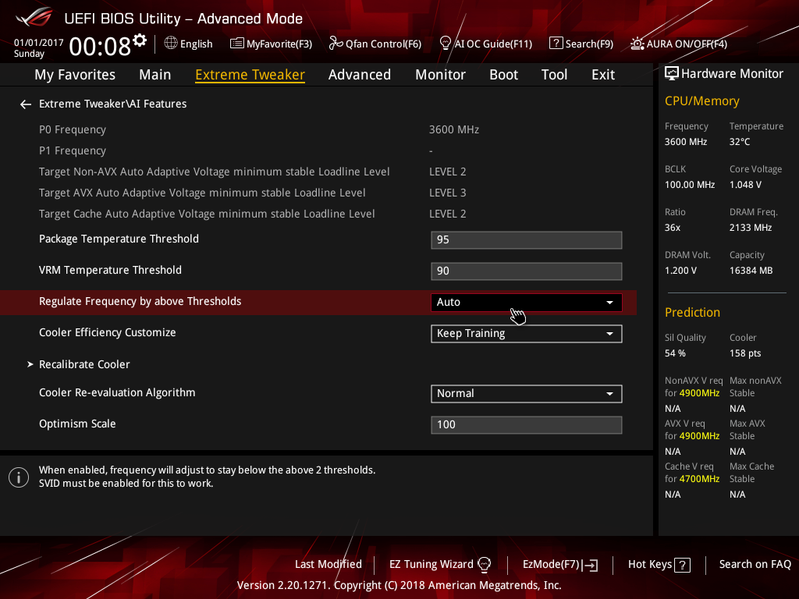Screen dimensions: 799x599
Task: Open clock settings gear icon
Action: pyautogui.click(x=140, y=40)
